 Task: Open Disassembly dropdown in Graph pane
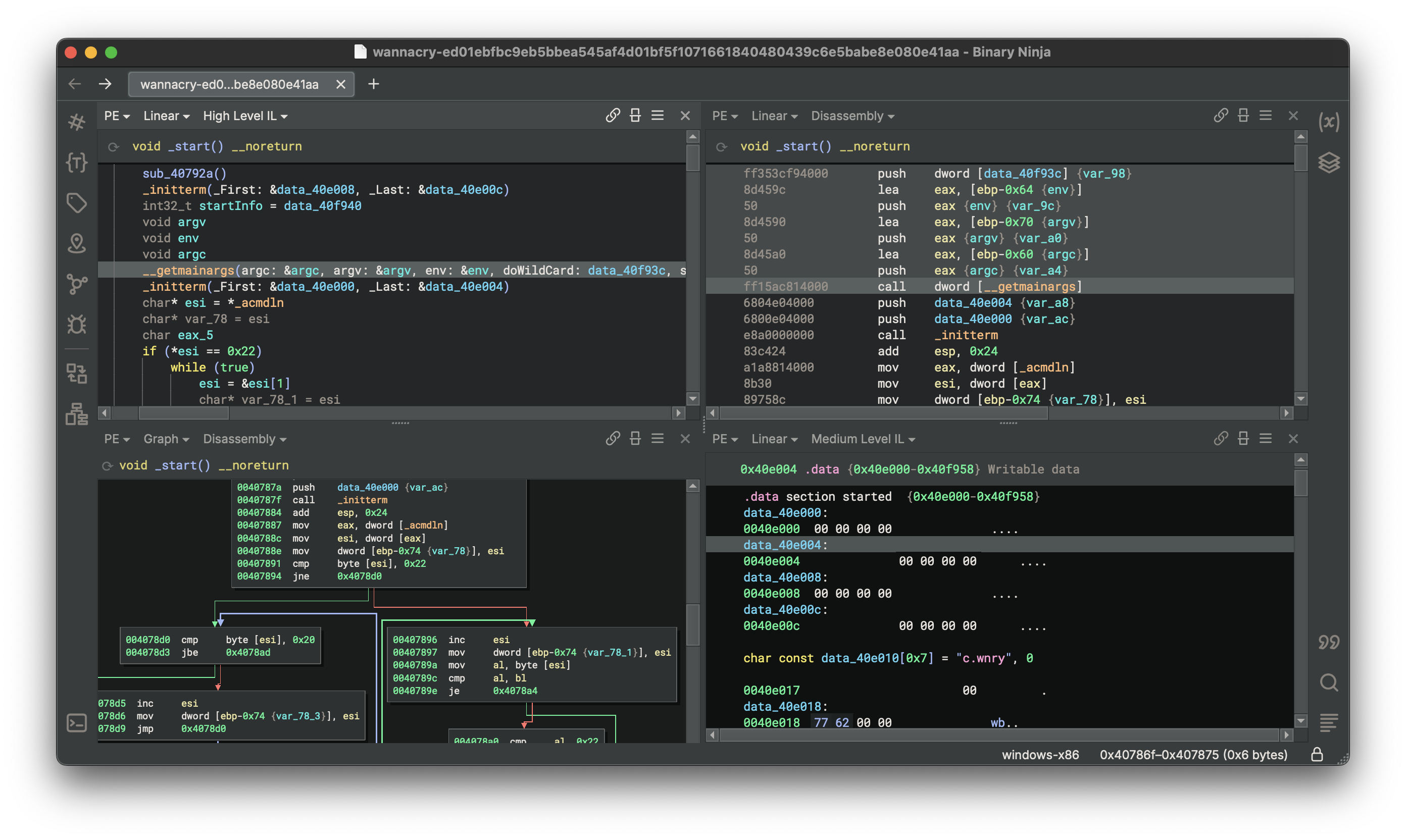tap(244, 439)
